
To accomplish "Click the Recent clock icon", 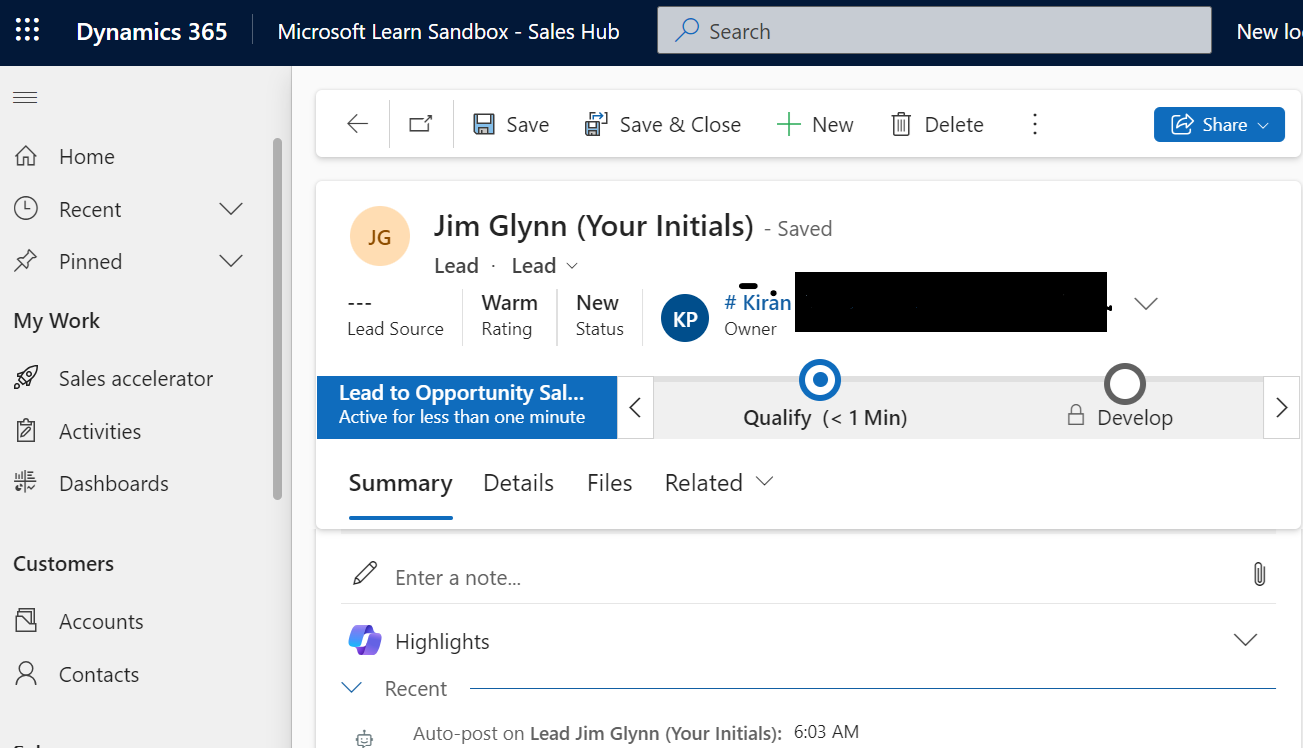I will [x=26, y=209].
